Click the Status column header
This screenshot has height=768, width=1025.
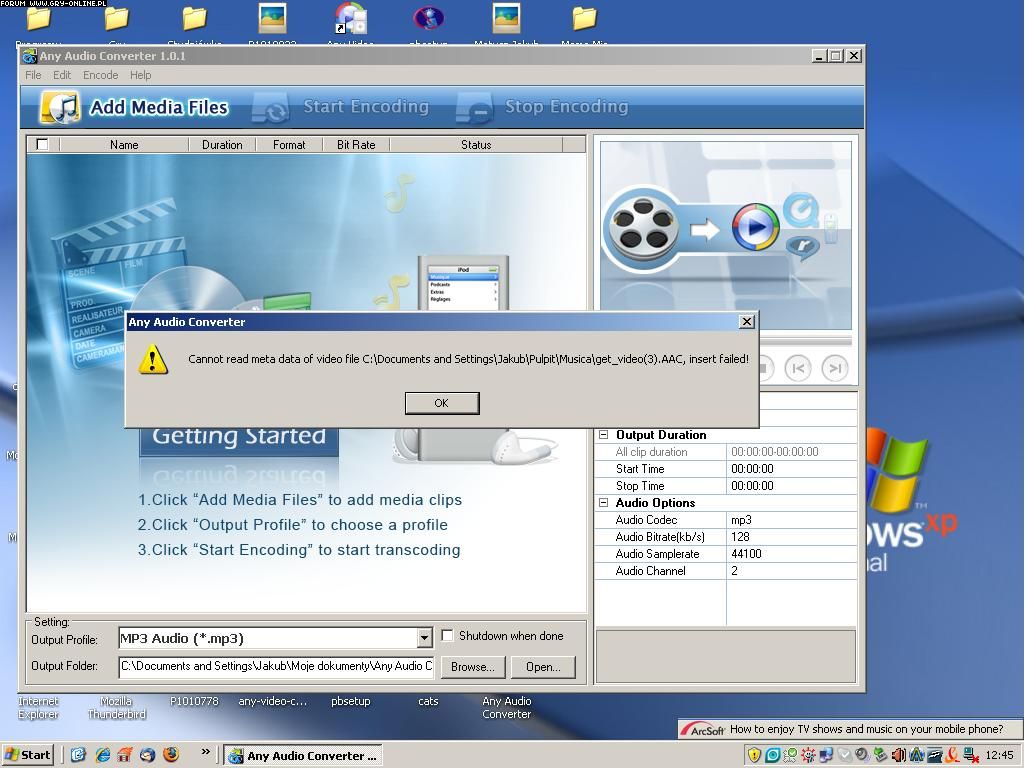(x=476, y=144)
